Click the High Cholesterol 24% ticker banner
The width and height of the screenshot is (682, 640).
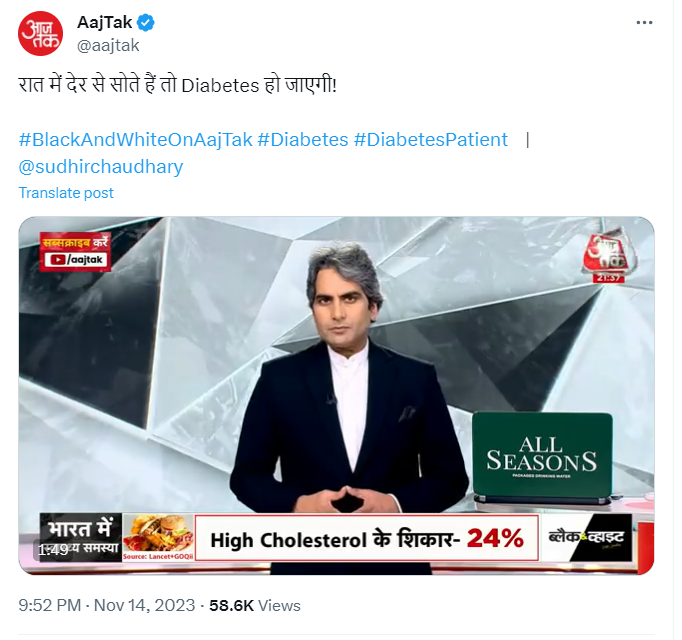[x=366, y=539]
